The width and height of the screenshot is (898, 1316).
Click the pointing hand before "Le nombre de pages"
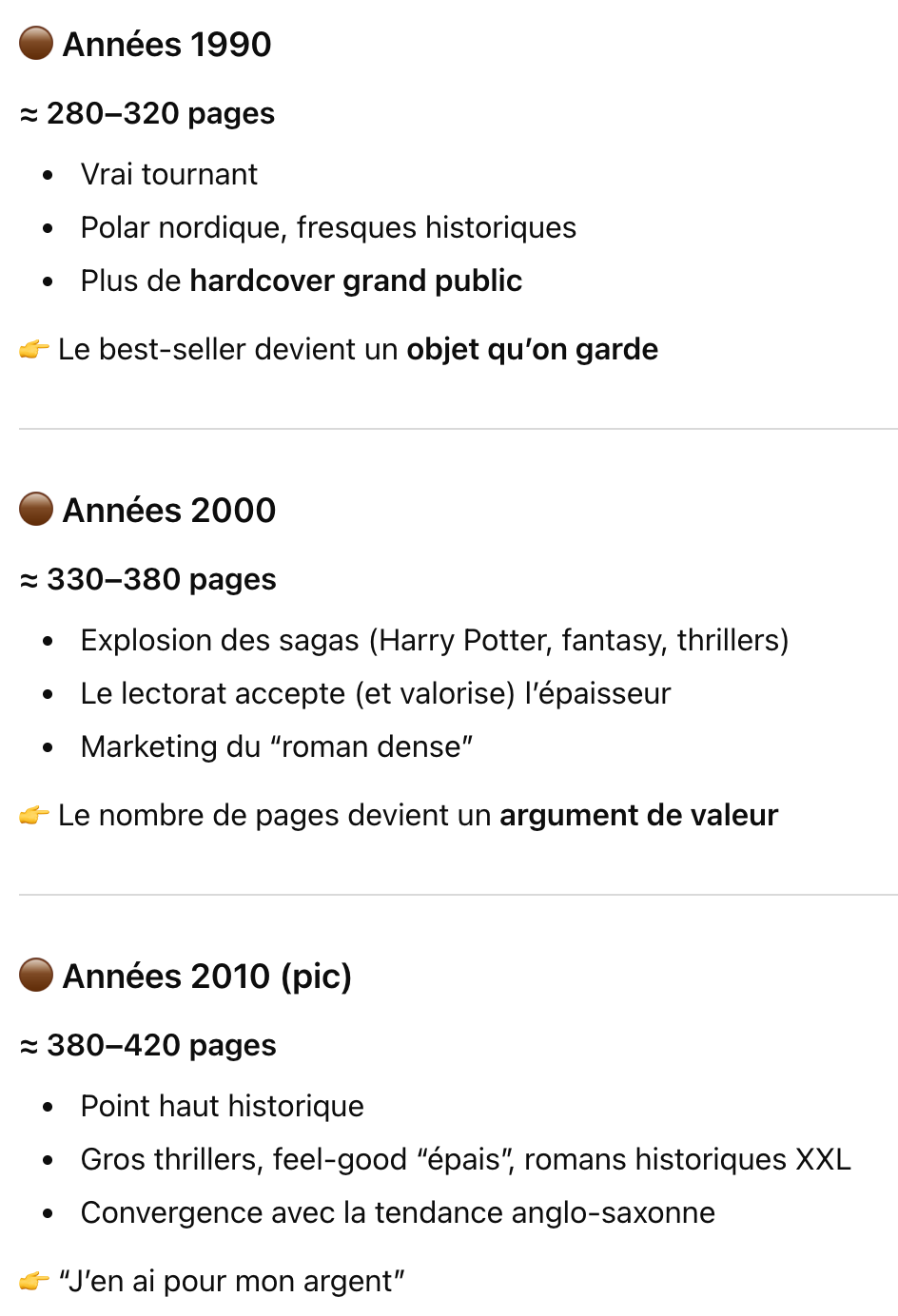[34, 816]
